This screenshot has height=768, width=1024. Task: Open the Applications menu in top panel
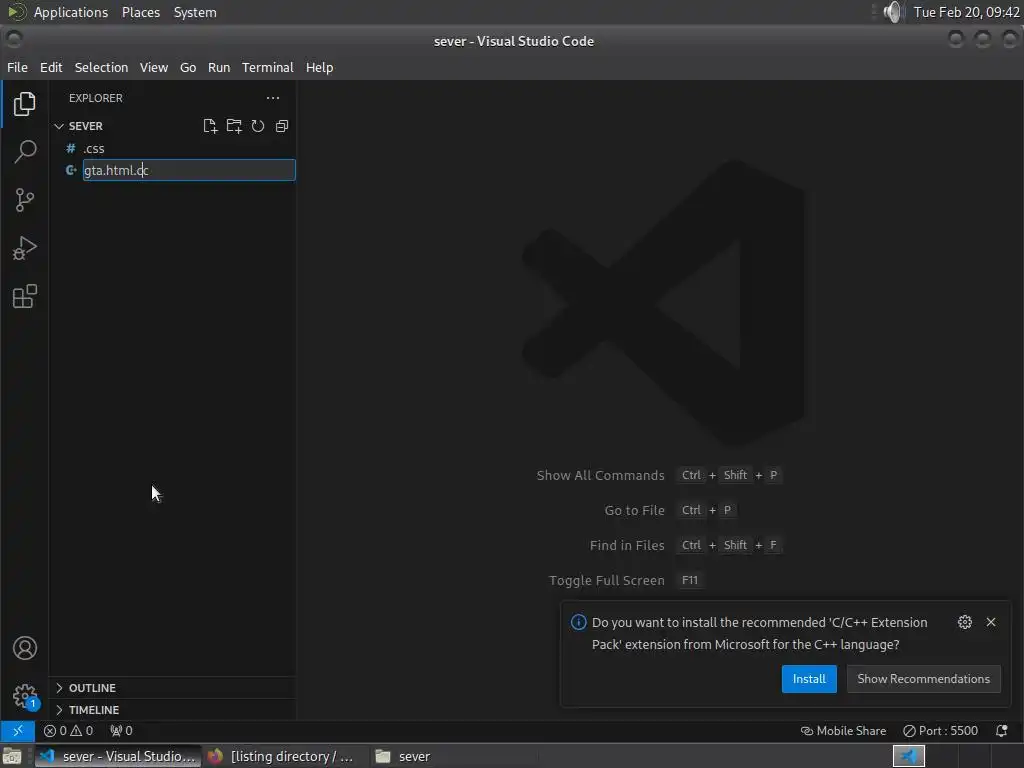[71, 12]
